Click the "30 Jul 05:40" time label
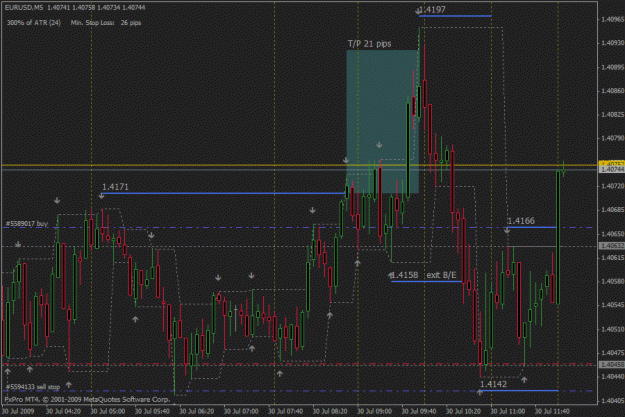 point(152,411)
